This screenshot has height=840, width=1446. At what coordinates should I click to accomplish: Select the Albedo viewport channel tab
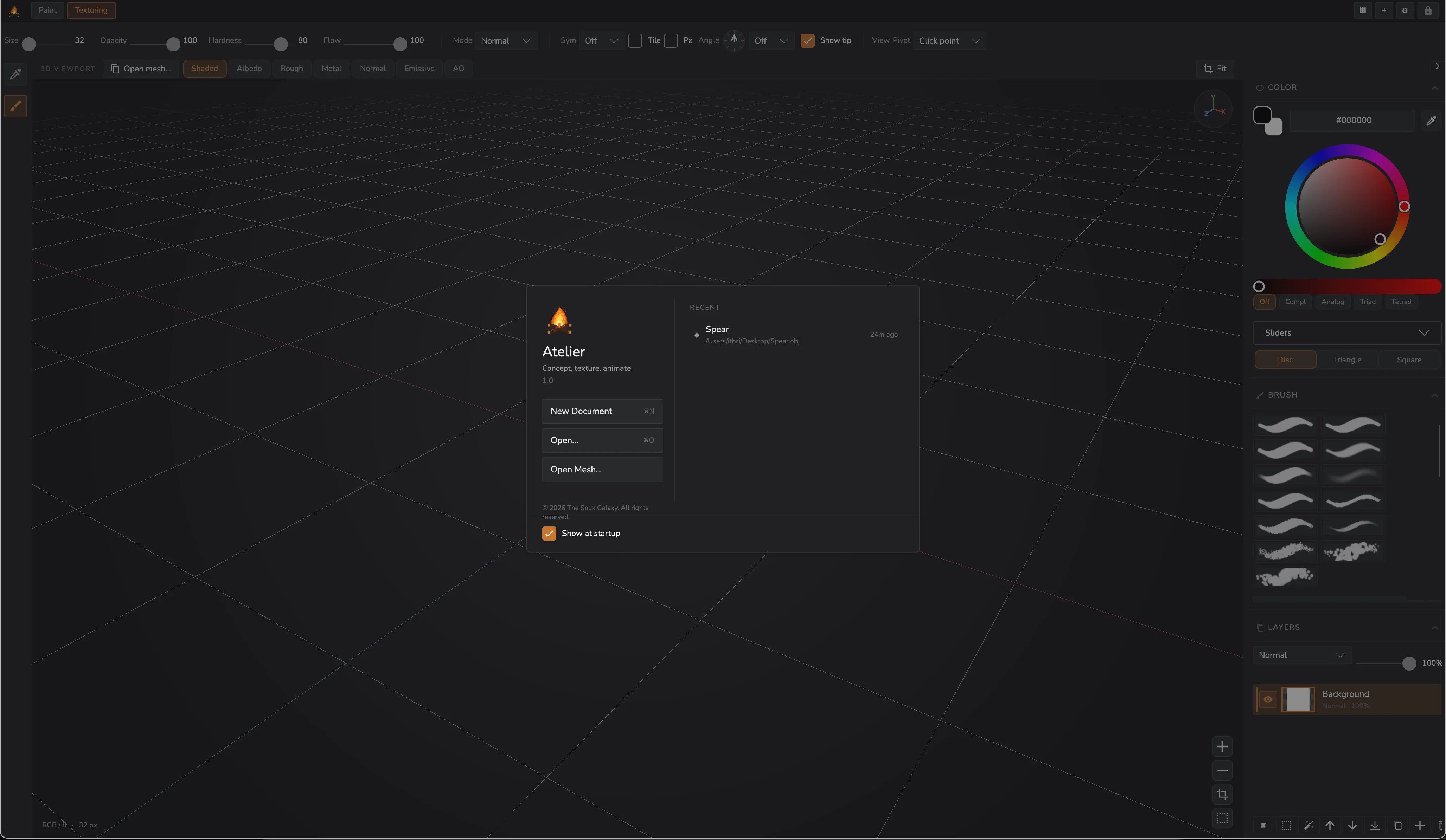tap(249, 68)
